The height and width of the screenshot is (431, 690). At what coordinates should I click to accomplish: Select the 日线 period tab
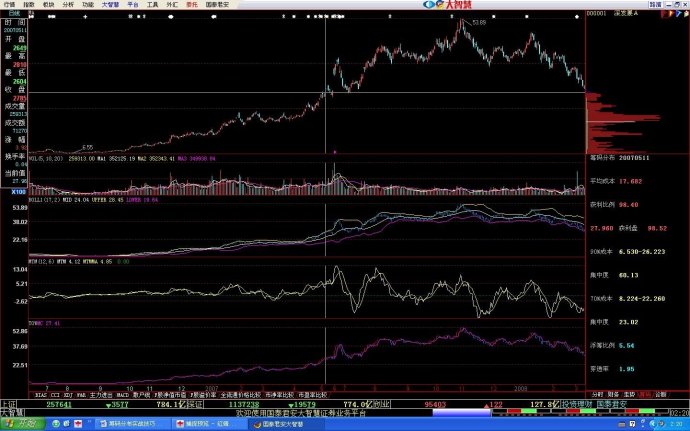(13, 13)
